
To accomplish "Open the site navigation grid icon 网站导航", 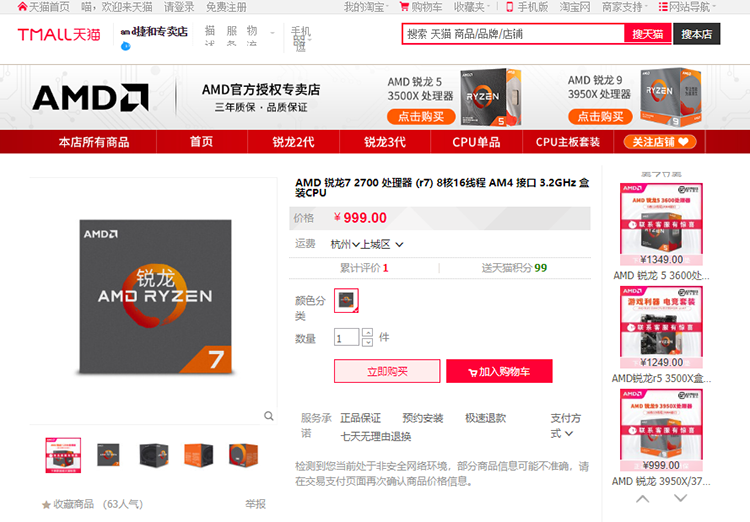I will (663, 7).
